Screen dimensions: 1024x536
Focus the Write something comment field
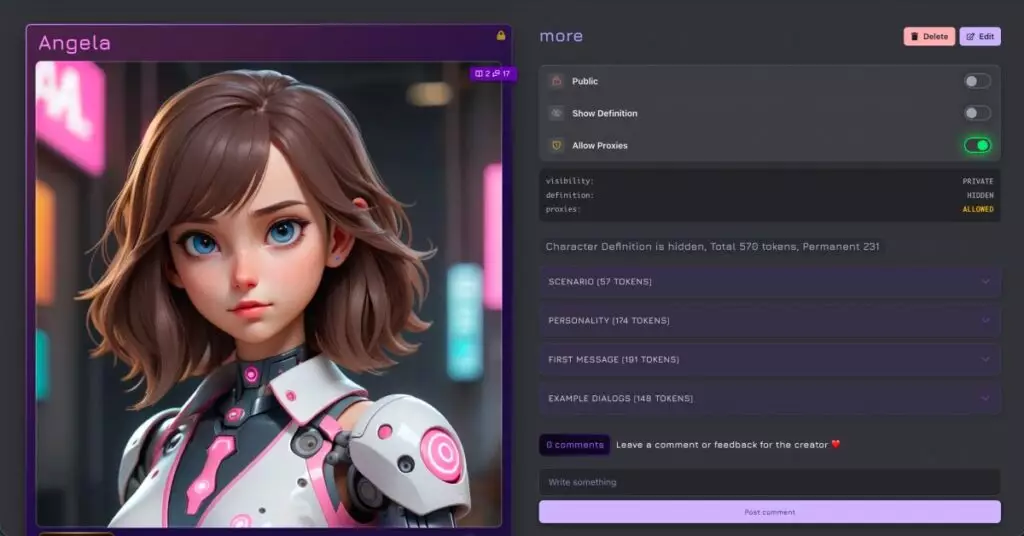[769, 482]
